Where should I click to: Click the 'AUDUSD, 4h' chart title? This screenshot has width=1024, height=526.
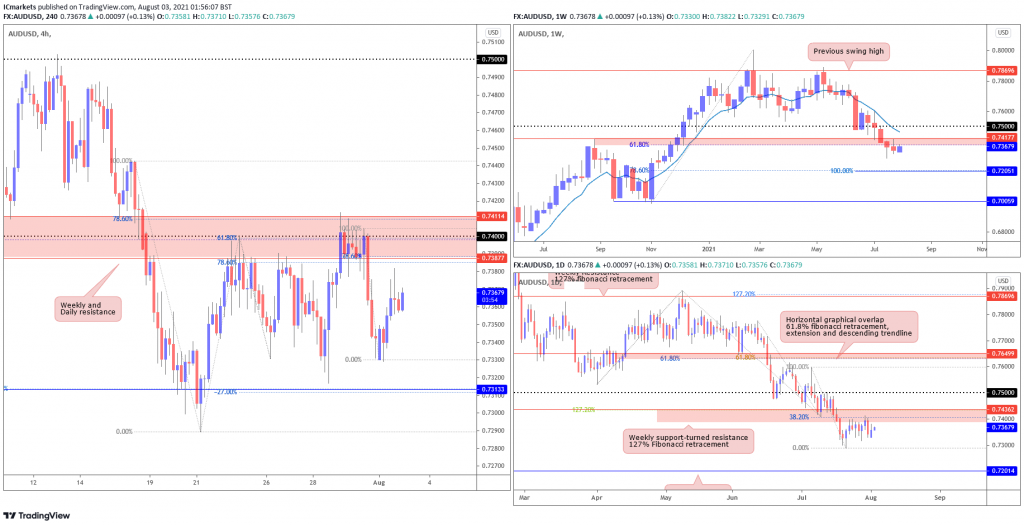point(30,33)
